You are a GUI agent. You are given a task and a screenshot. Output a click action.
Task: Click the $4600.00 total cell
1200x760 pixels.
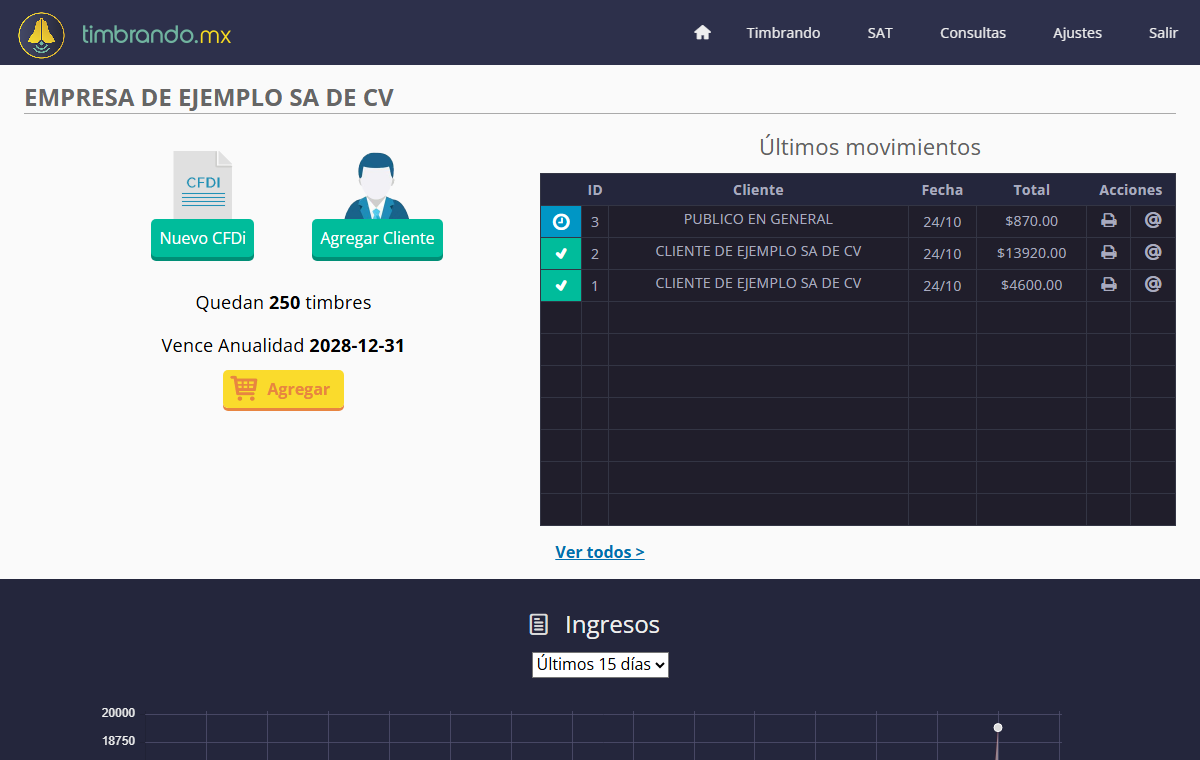click(x=1031, y=286)
